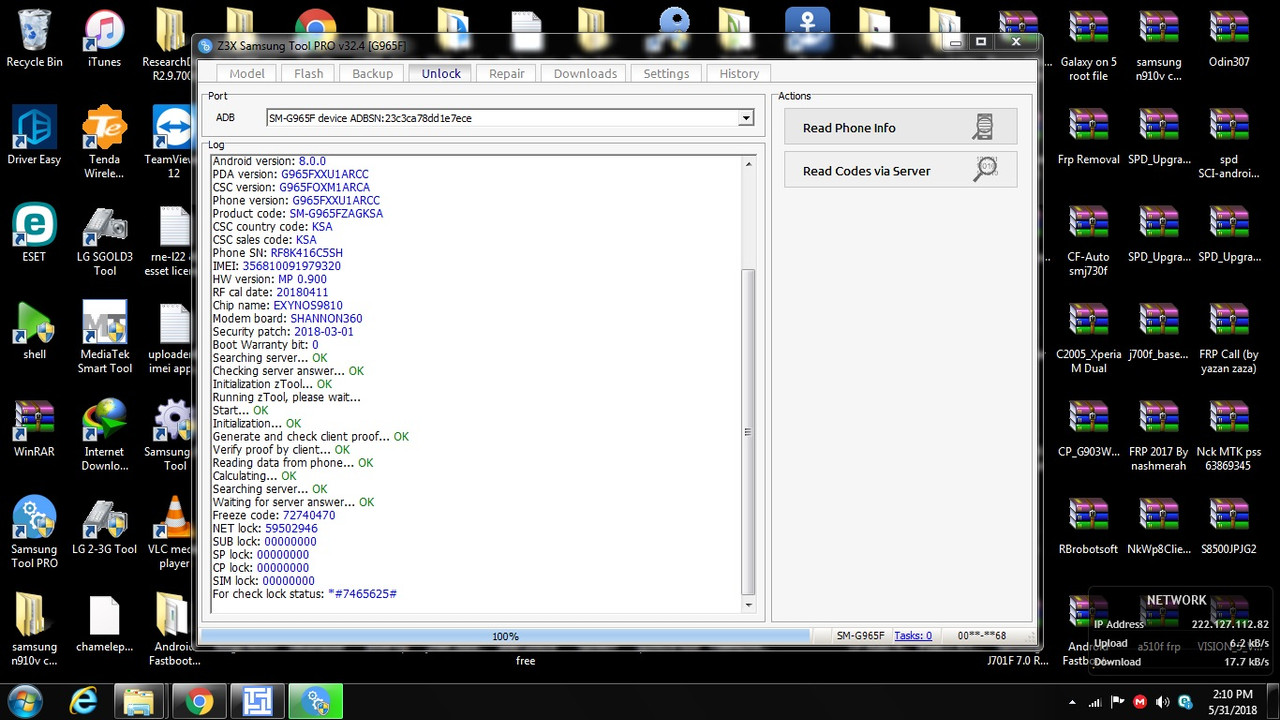
Task: Open Internet Explorer from the taskbar
Action: pos(83,701)
